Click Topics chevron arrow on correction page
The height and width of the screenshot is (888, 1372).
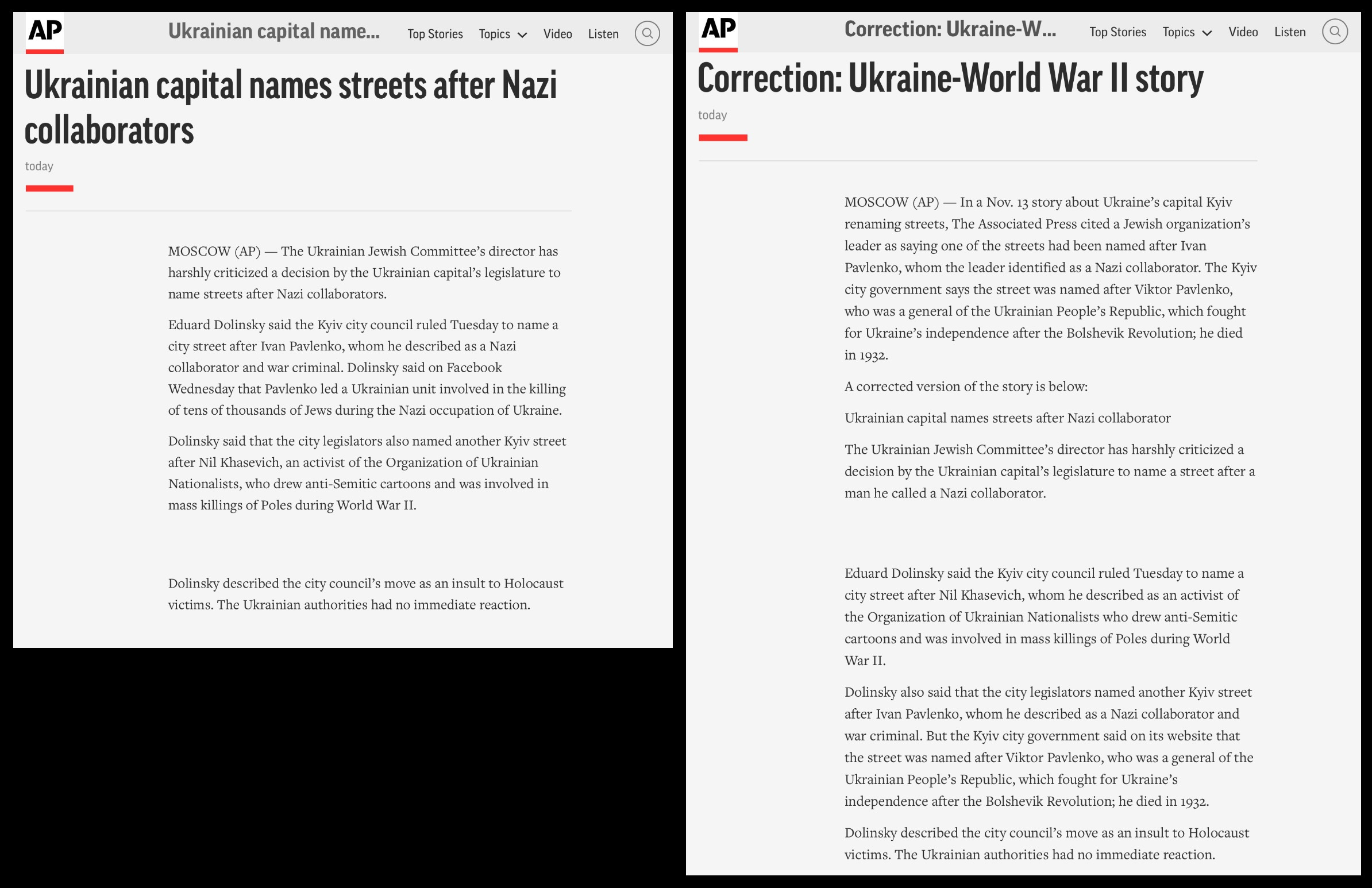(1207, 33)
